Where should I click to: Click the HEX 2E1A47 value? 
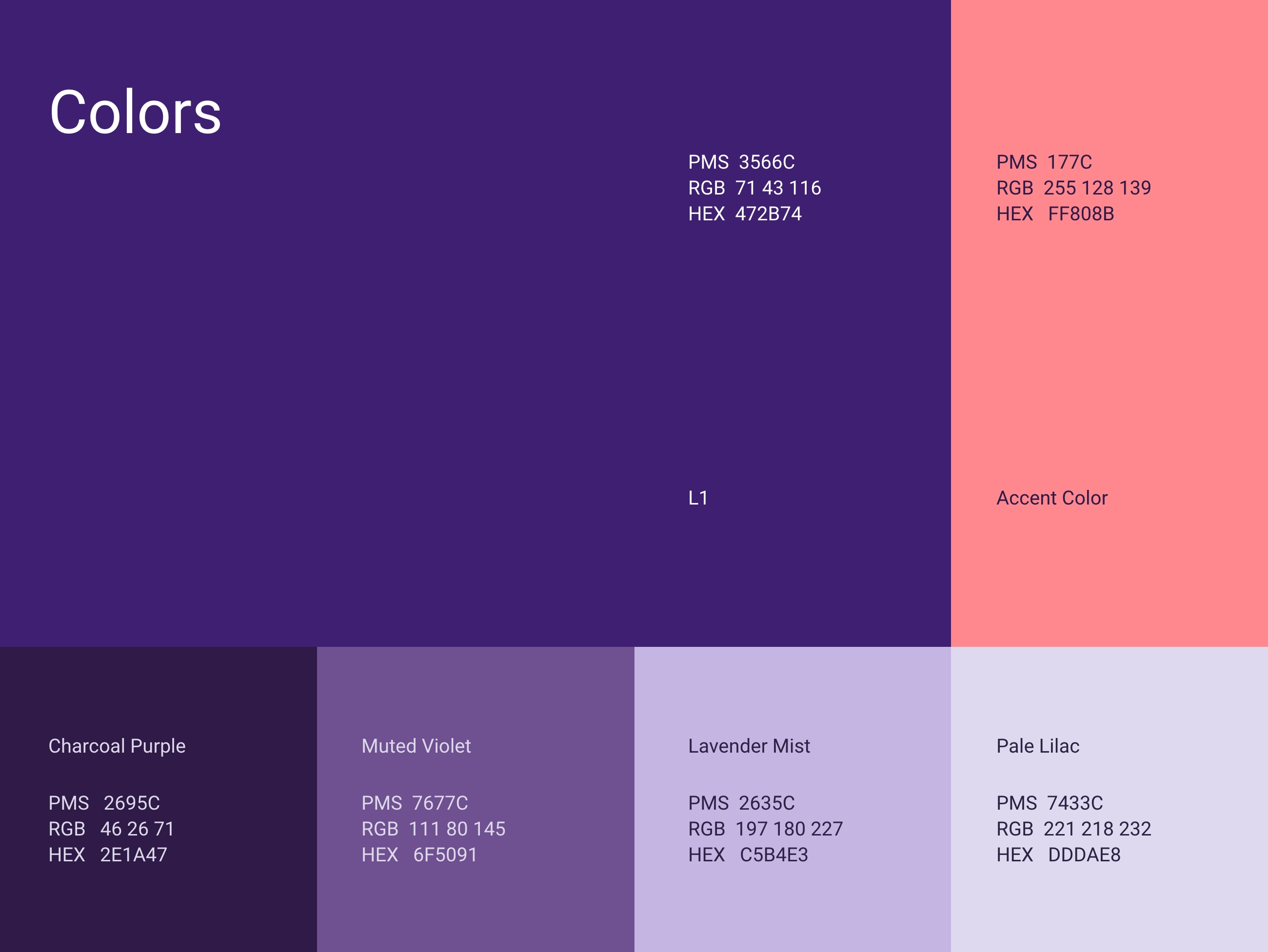108,855
